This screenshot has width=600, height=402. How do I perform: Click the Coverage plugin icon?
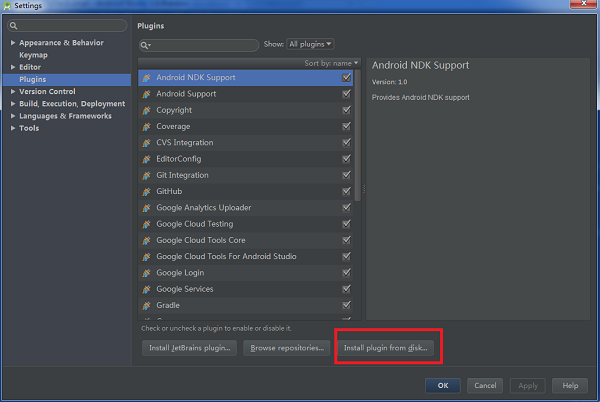click(x=147, y=127)
